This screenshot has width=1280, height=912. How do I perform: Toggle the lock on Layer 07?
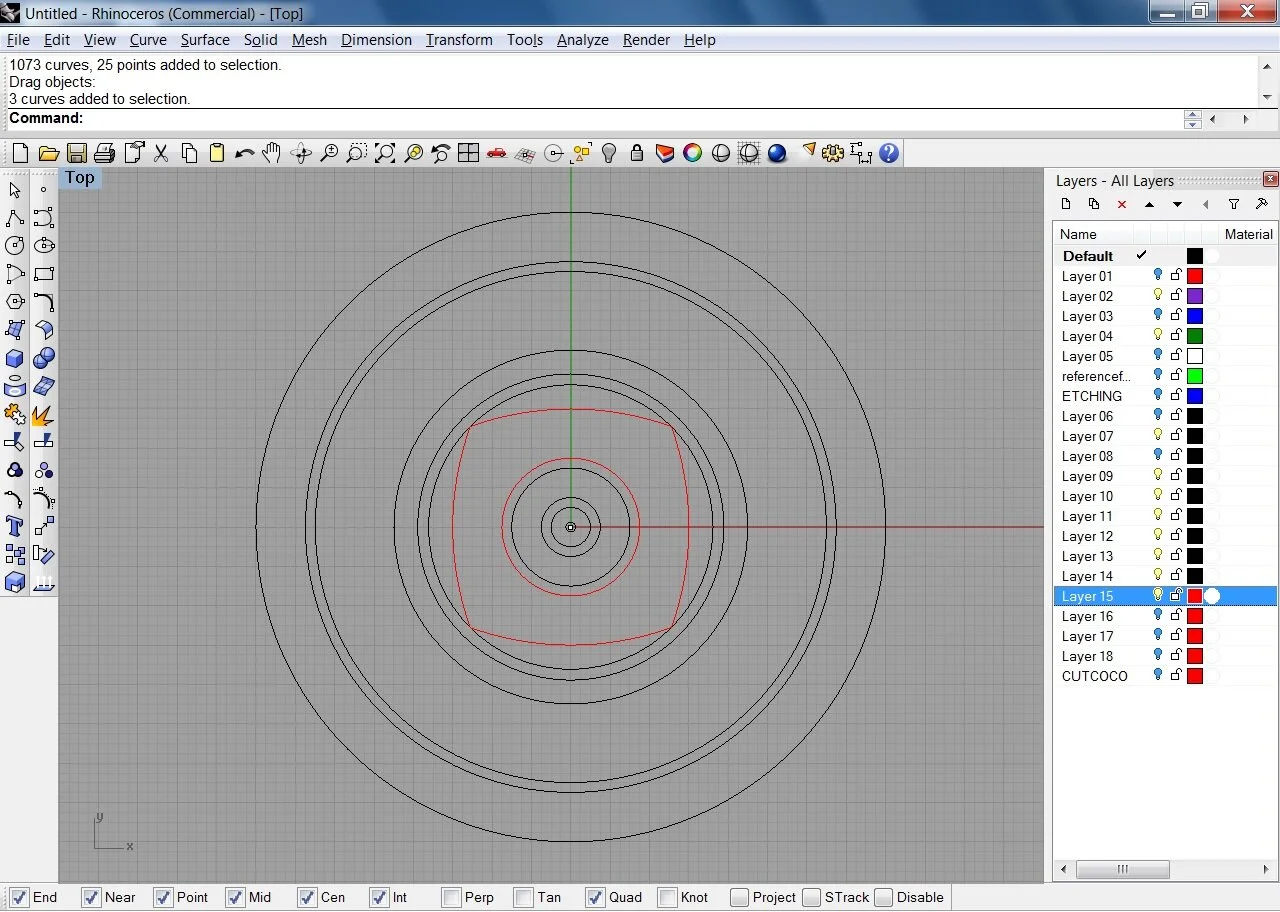coord(1176,436)
